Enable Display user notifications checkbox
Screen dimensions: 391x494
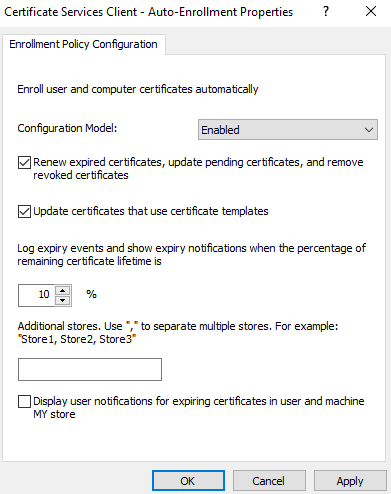pyautogui.click(x=24, y=402)
